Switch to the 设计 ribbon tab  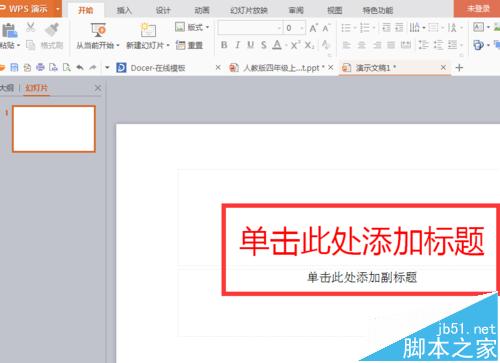tap(163, 10)
